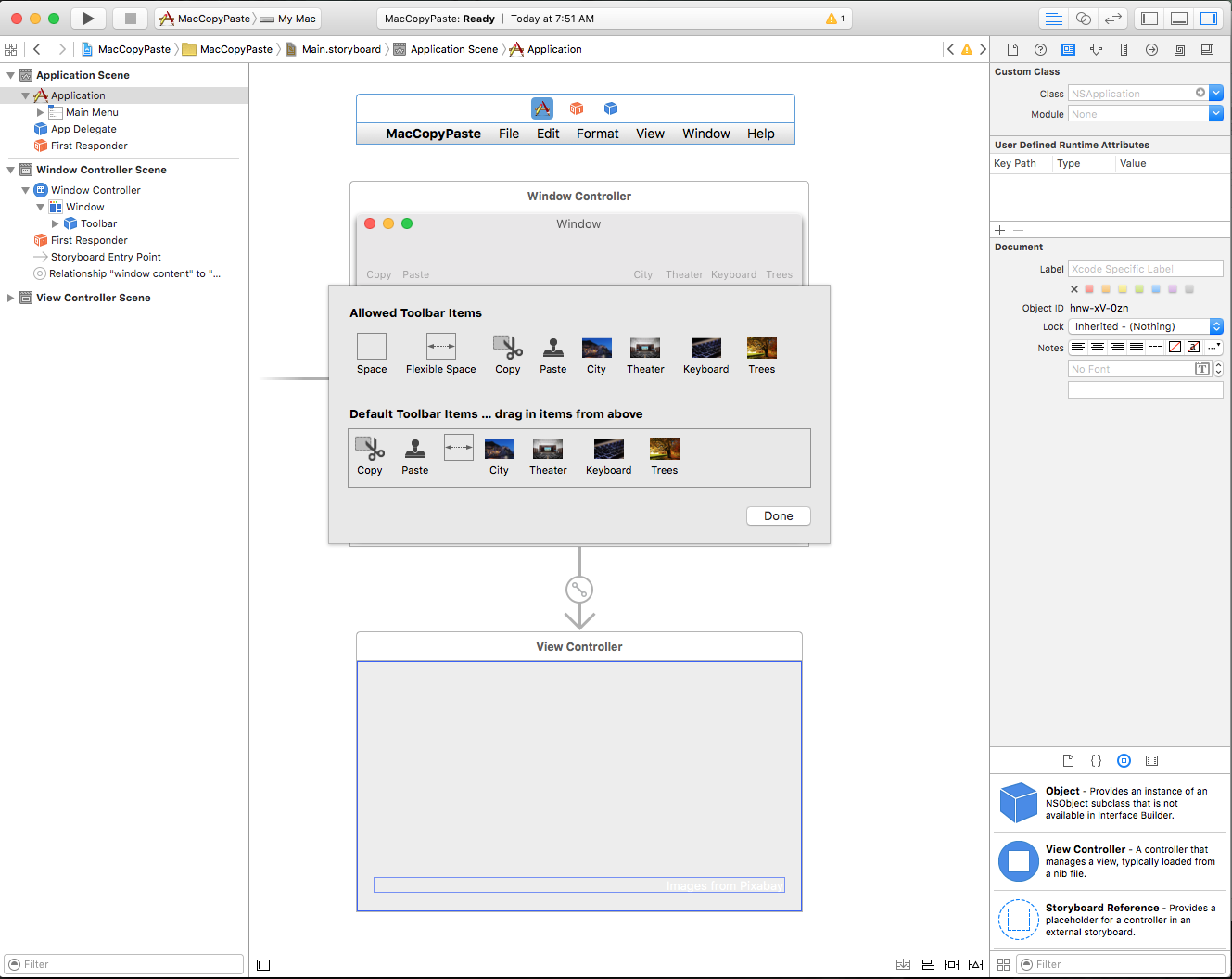Click the Done button in toolbar editor
The width and height of the screenshot is (1232, 979).
(779, 515)
